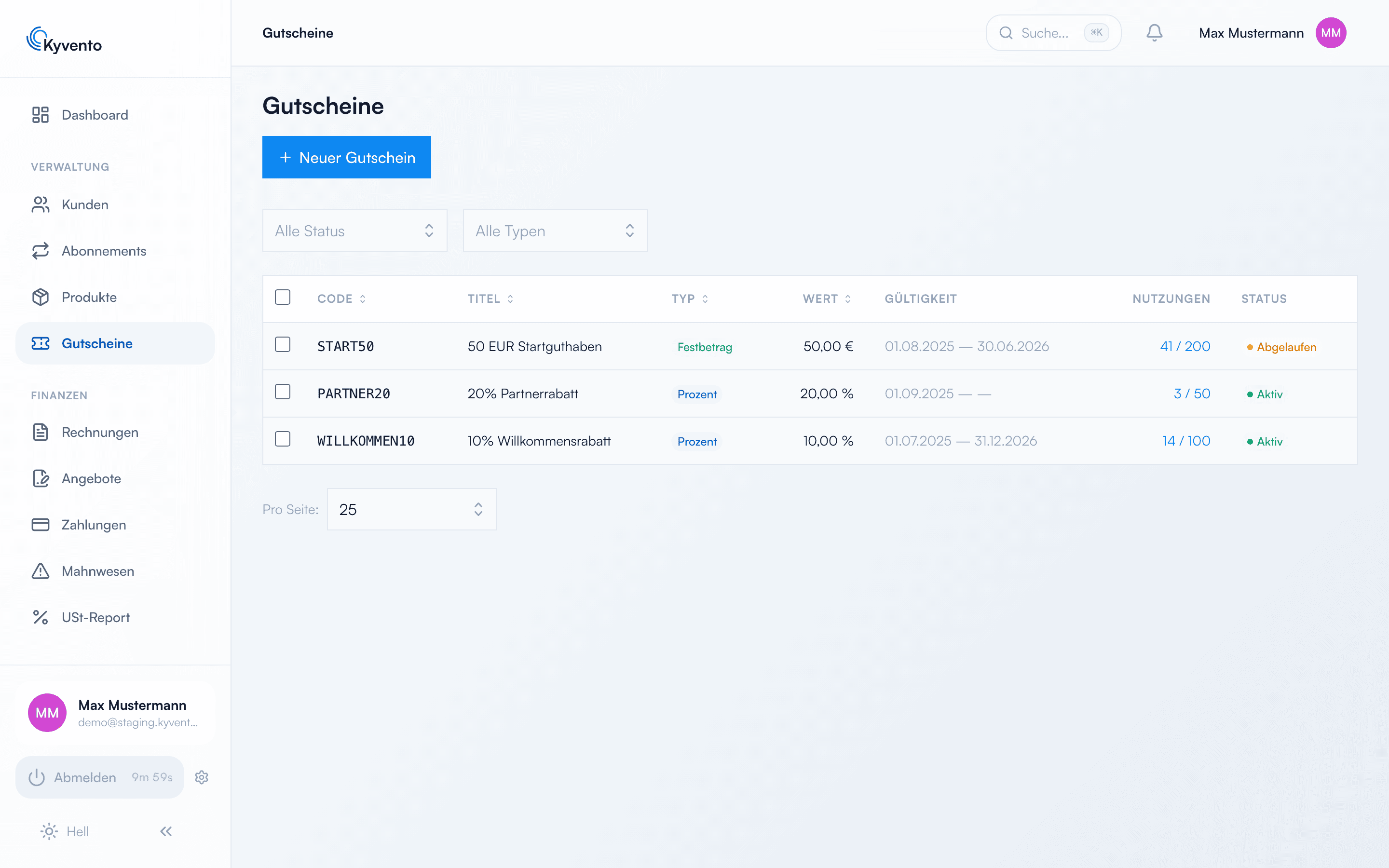Open the Alle Typen filter dropdown
The height and width of the screenshot is (868, 1389).
(555, 231)
